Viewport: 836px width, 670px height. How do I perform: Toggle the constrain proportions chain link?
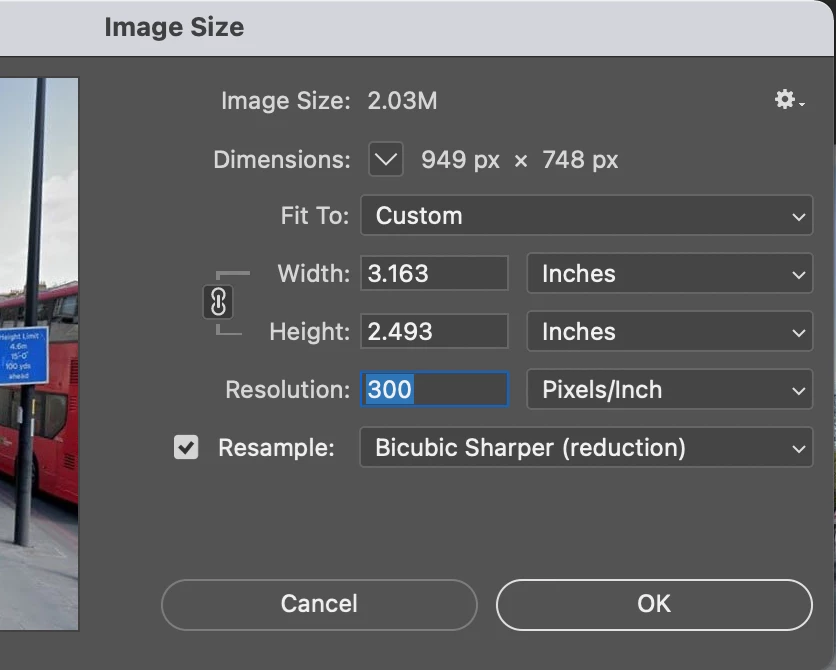tap(218, 302)
